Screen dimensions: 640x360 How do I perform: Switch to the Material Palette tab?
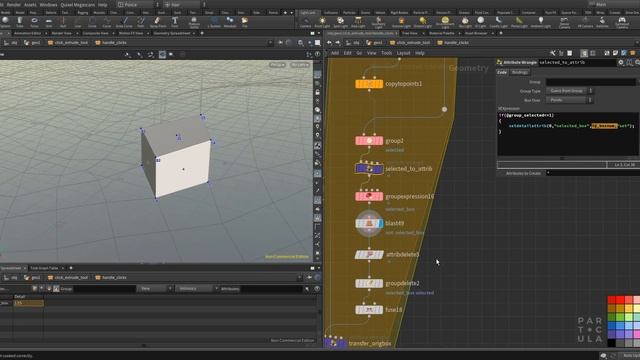pos(442,33)
